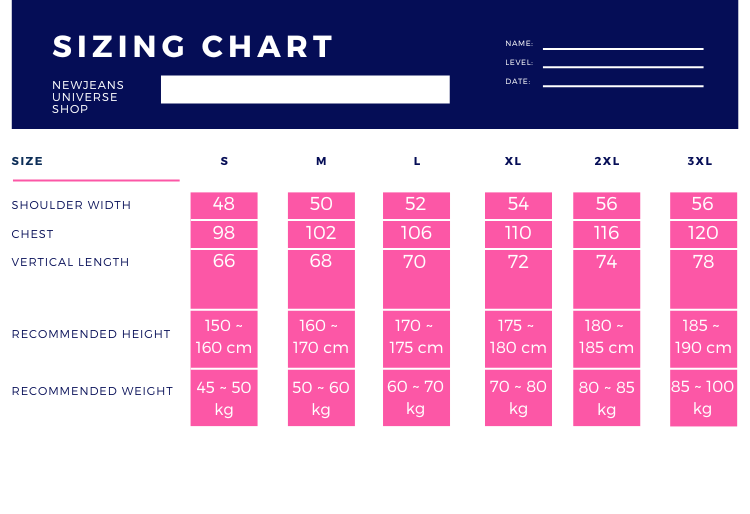Select the chest value 102 cell

point(321,233)
